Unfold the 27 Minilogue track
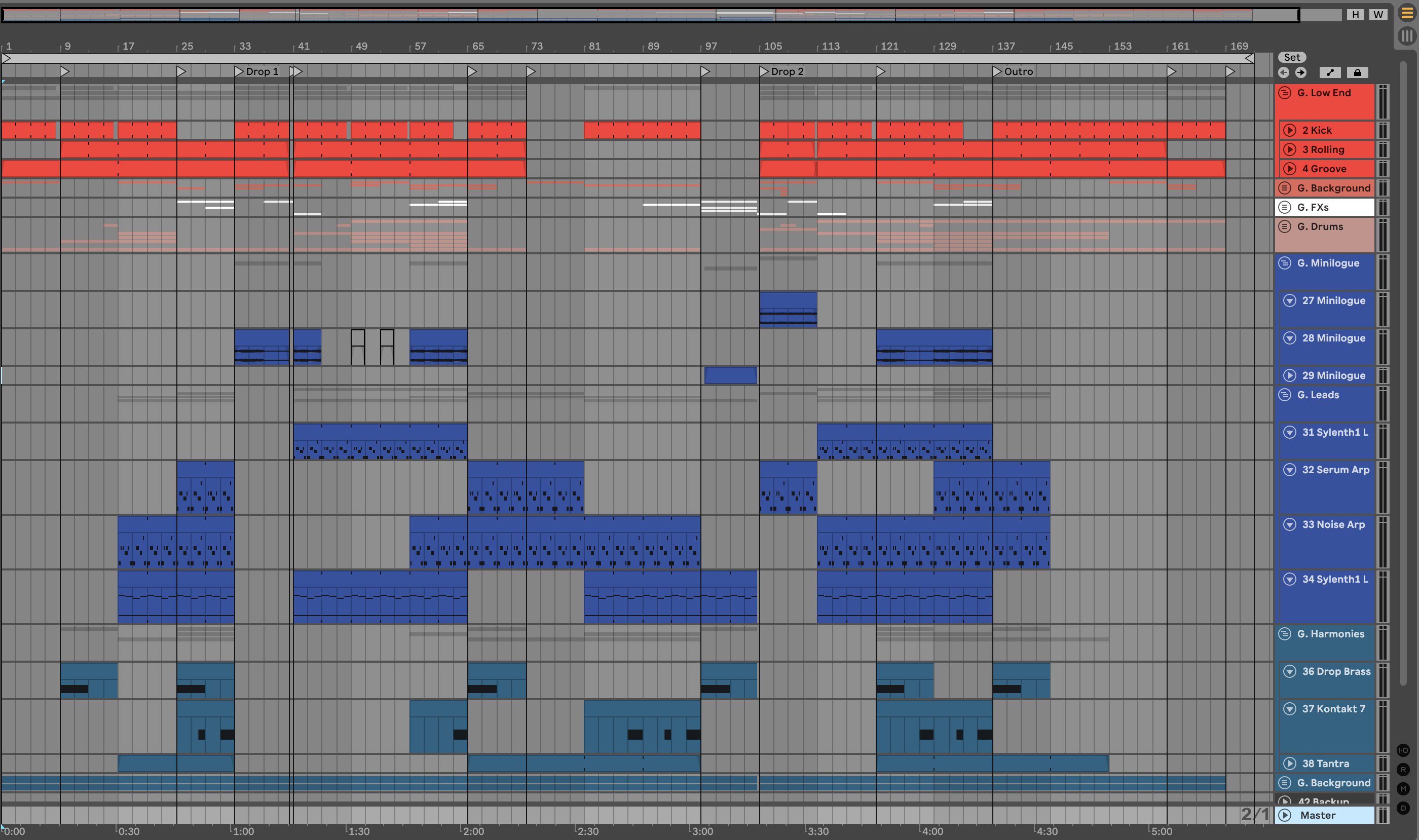This screenshot has height=840, width=1419. tap(1289, 300)
